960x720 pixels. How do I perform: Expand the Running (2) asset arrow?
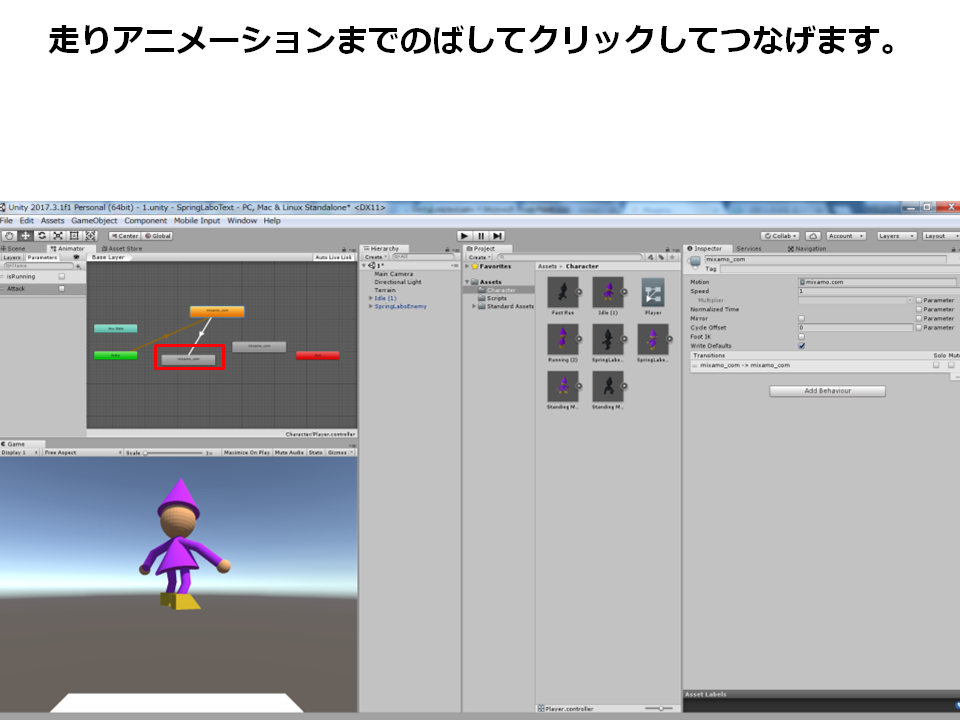(579, 339)
